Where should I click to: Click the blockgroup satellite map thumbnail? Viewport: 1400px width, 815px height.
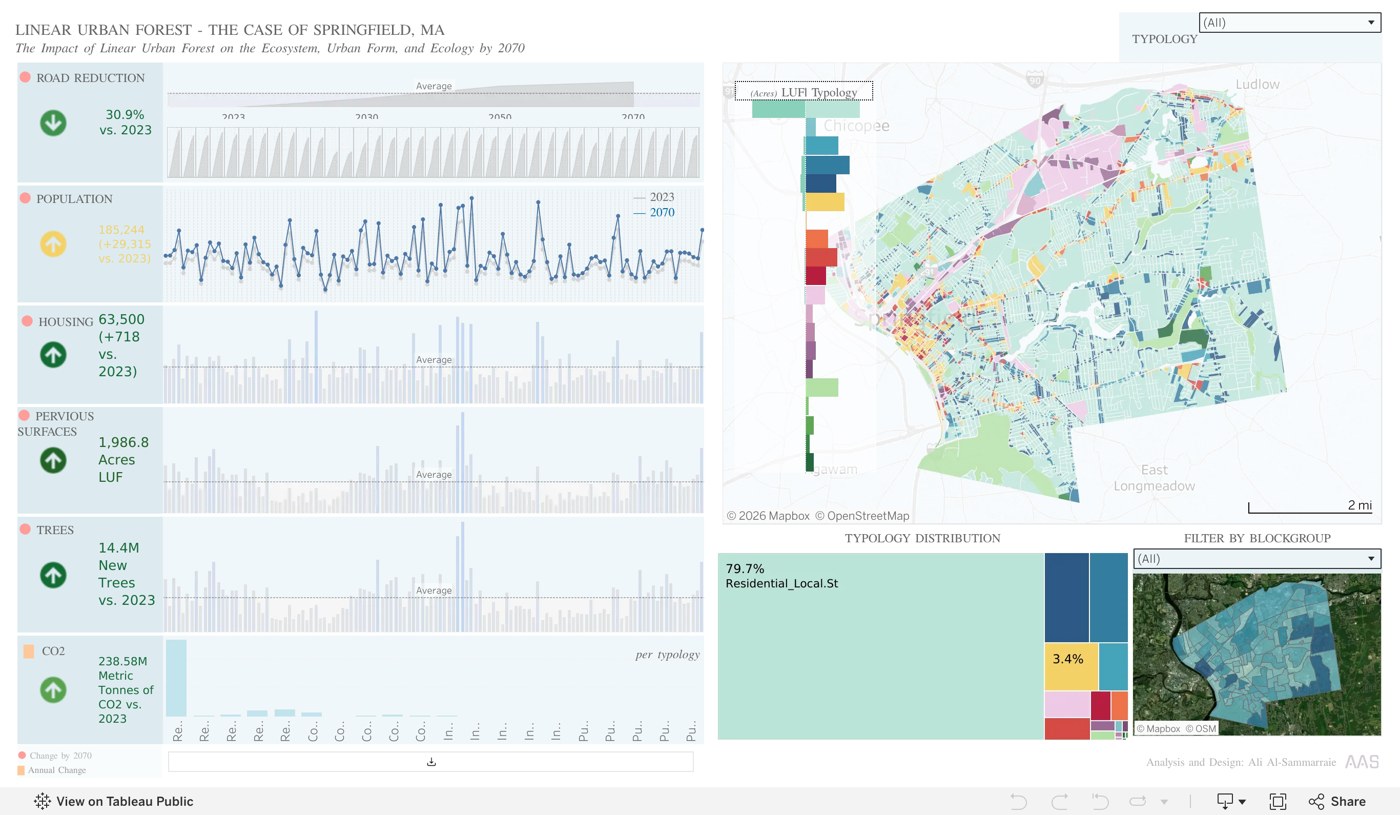click(1257, 655)
